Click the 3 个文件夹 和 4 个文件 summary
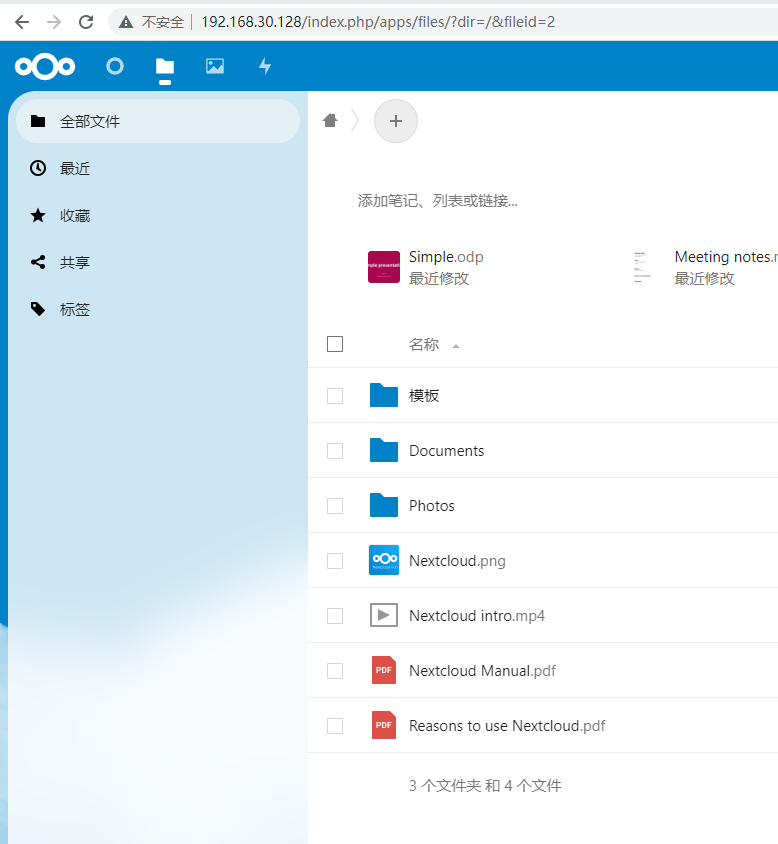778x844 pixels. (485, 785)
